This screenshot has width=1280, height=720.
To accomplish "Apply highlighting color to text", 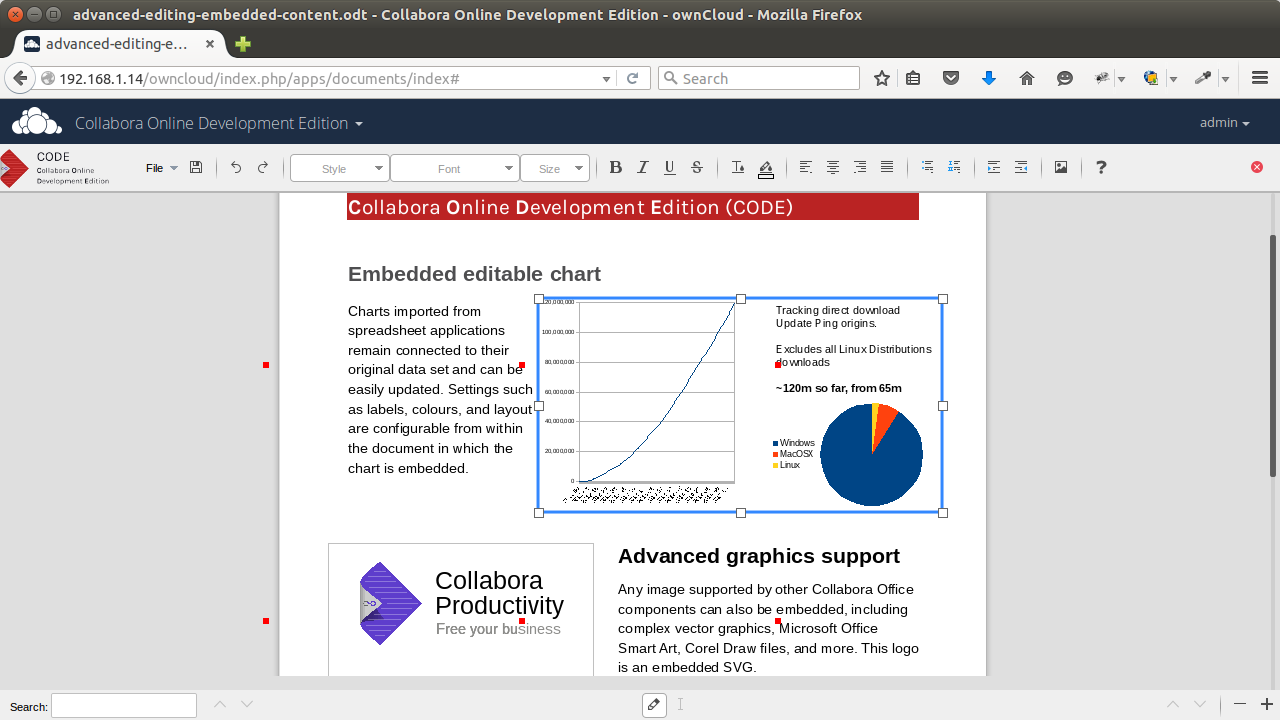I will [x=766, y=168].
